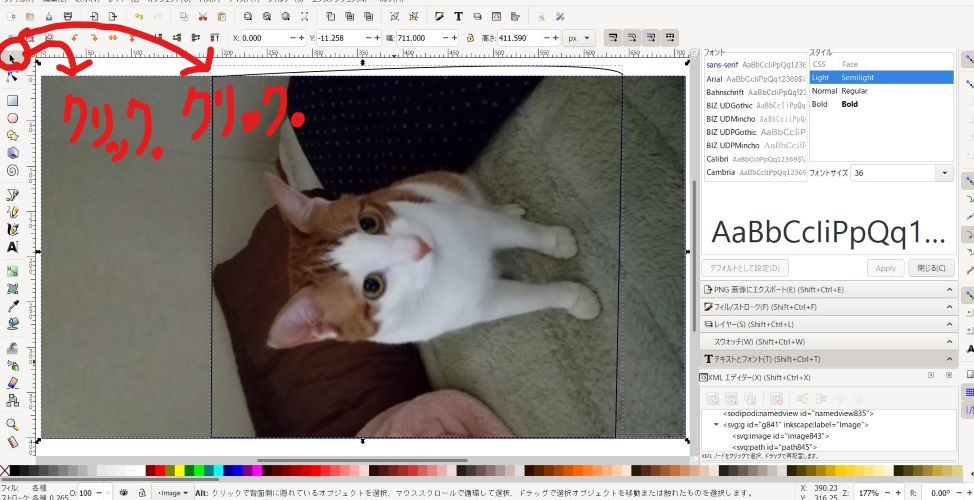
Task: Select the Normal Regular style row
Action: [x=881, y=91]
